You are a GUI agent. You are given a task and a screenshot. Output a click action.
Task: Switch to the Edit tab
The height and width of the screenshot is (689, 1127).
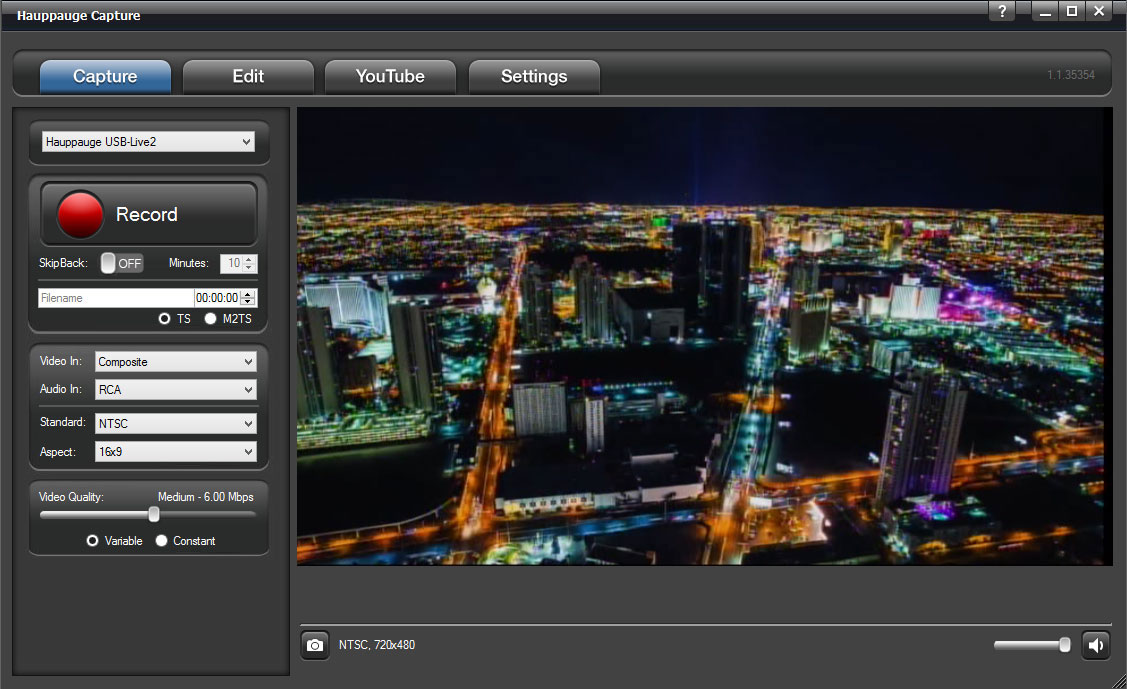click(x=248, y=77)
